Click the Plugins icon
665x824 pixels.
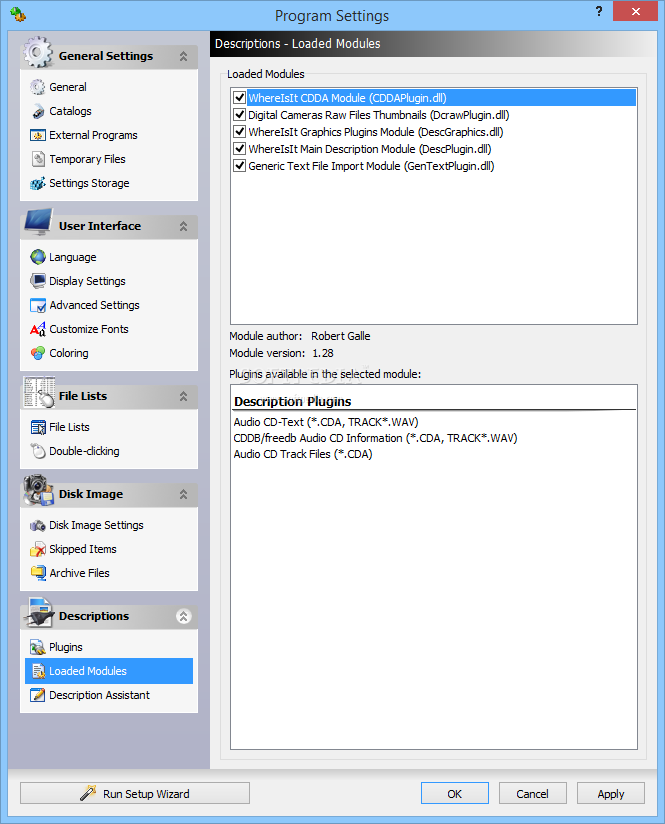pyautogui.click(x=37, y=647)
